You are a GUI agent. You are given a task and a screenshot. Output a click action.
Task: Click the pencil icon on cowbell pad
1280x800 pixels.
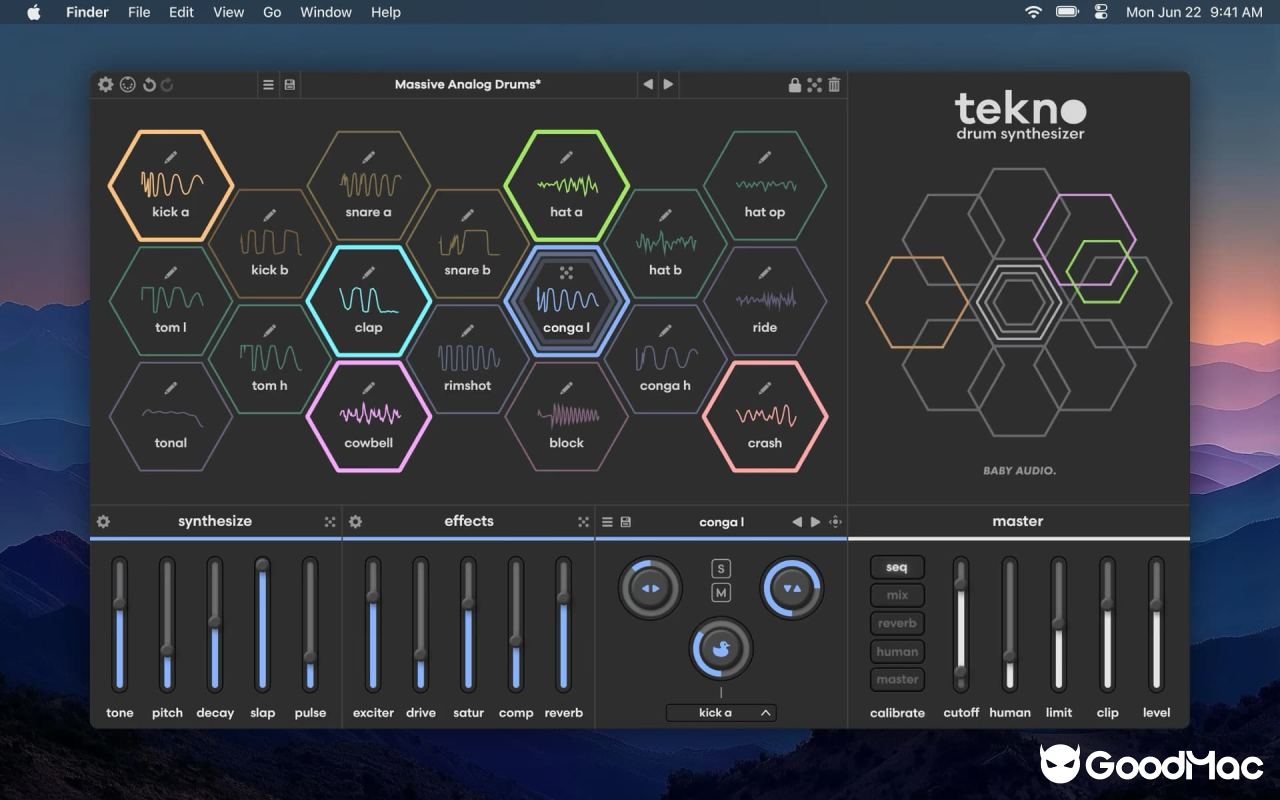[368, 388]
